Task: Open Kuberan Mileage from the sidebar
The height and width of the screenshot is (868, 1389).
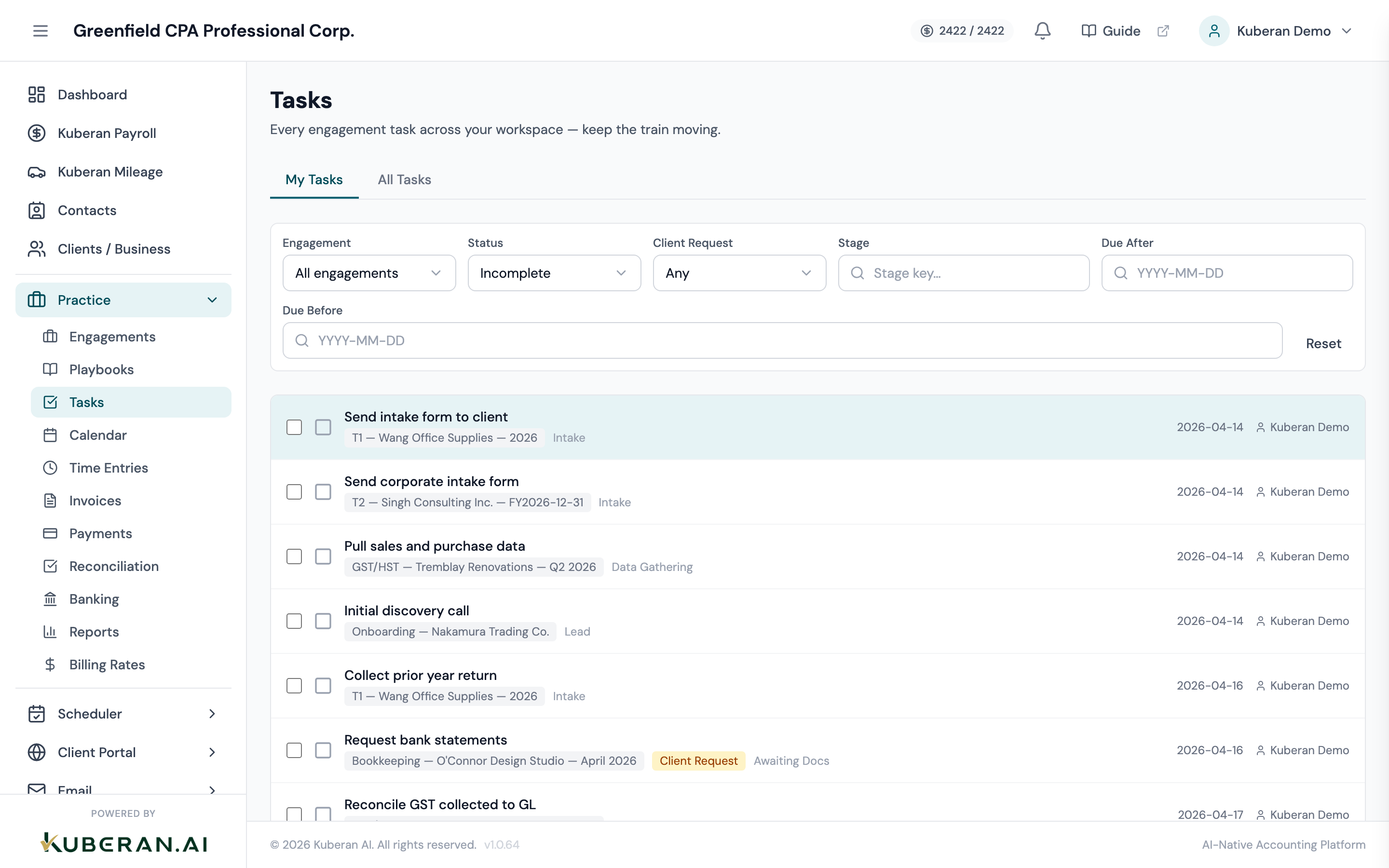Action: coord(123,172)
